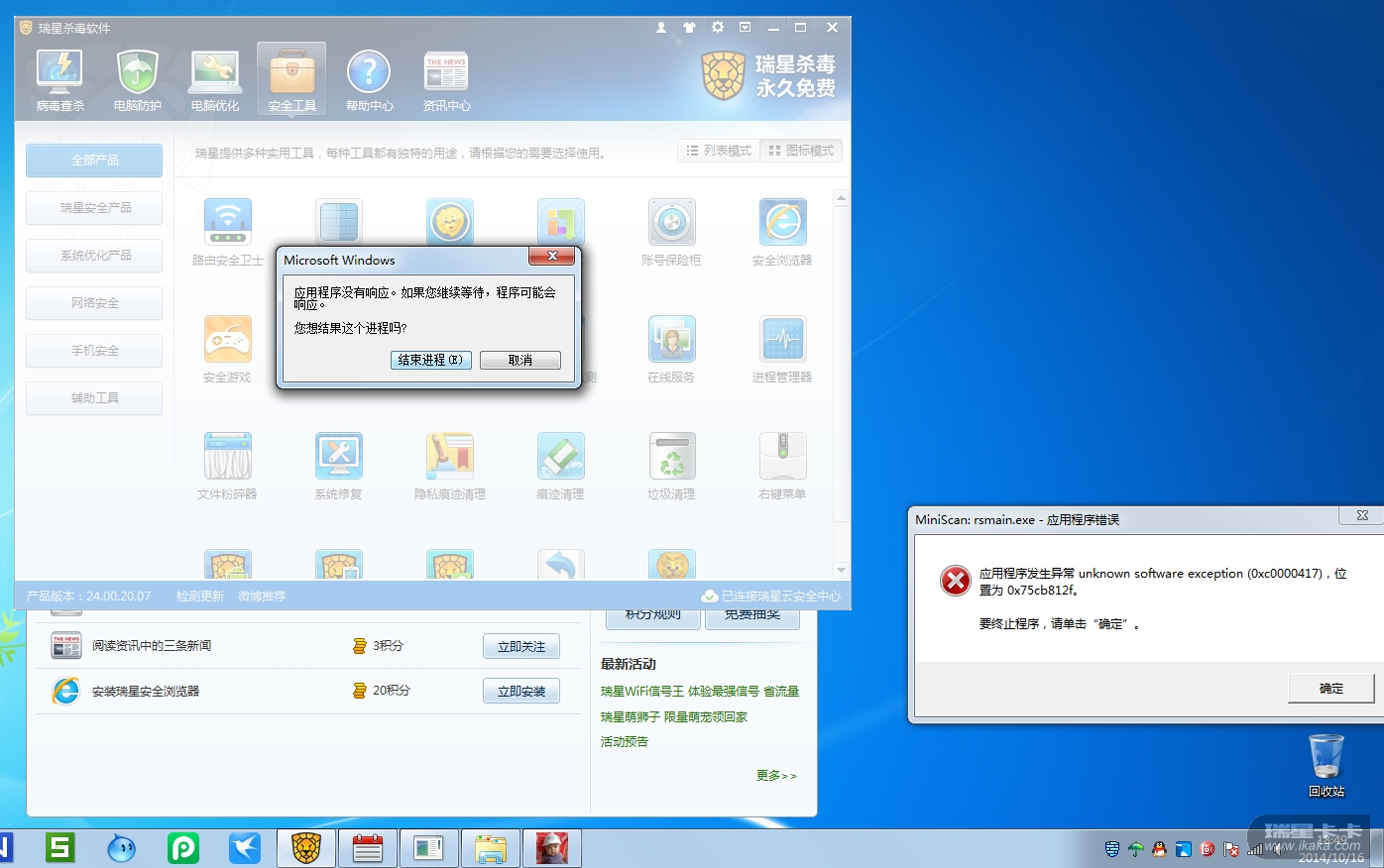This screenshot has height=868, width=1384.
Task: Click the Action Center flag tray icon
Action: [x=1230, y=849]
